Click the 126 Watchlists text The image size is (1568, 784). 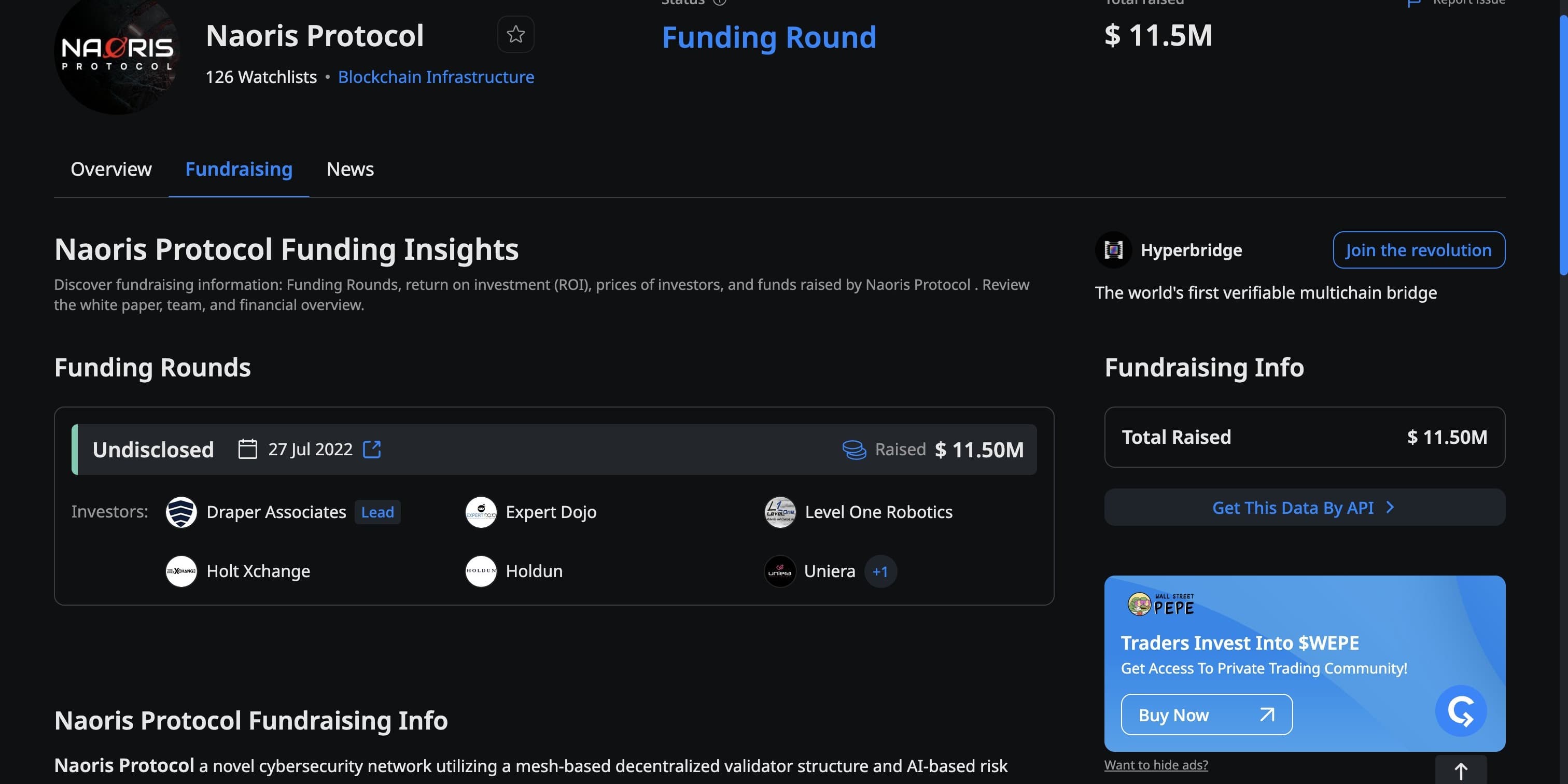pyautogui.click(x=260, y=77)
